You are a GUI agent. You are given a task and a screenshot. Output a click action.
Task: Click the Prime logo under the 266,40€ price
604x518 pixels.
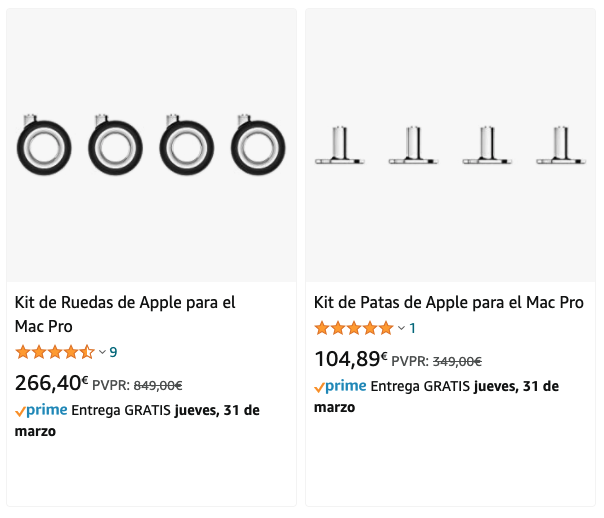41,410
